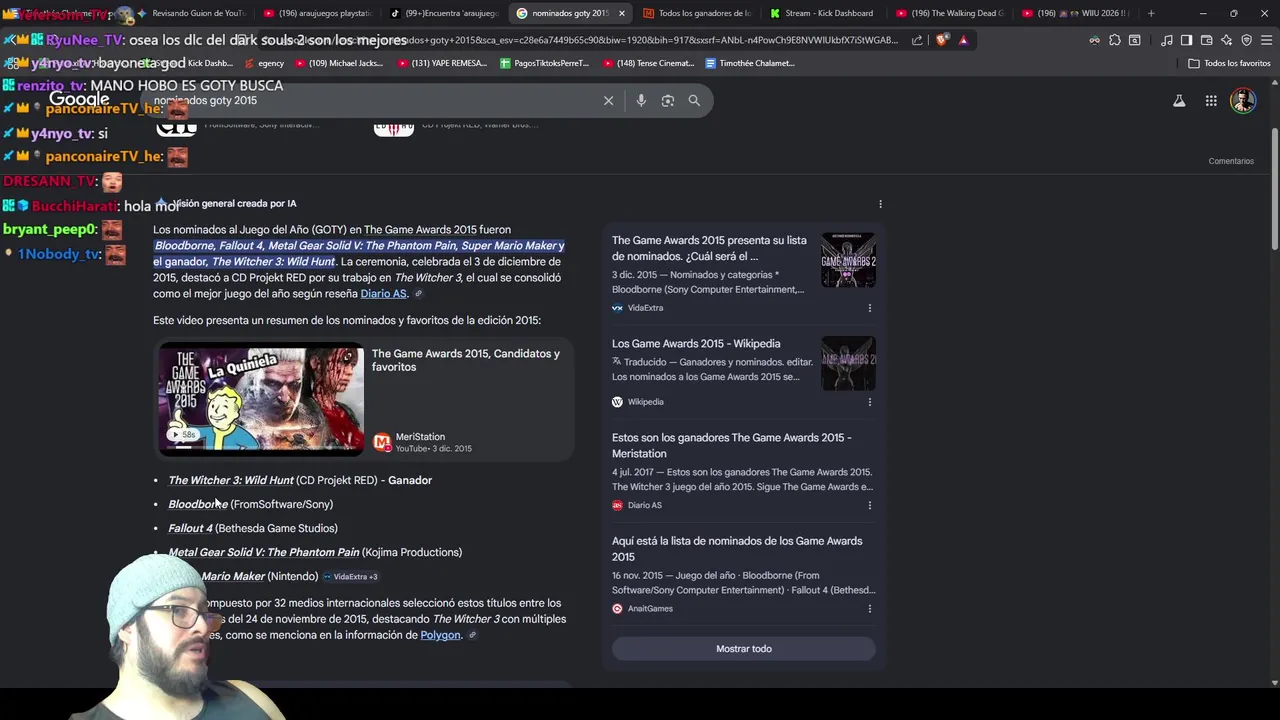This screenshot has width=1280, height=720.
Task: Open 'Timothée Chalamet' bookmark
Action: coord(749,63)
